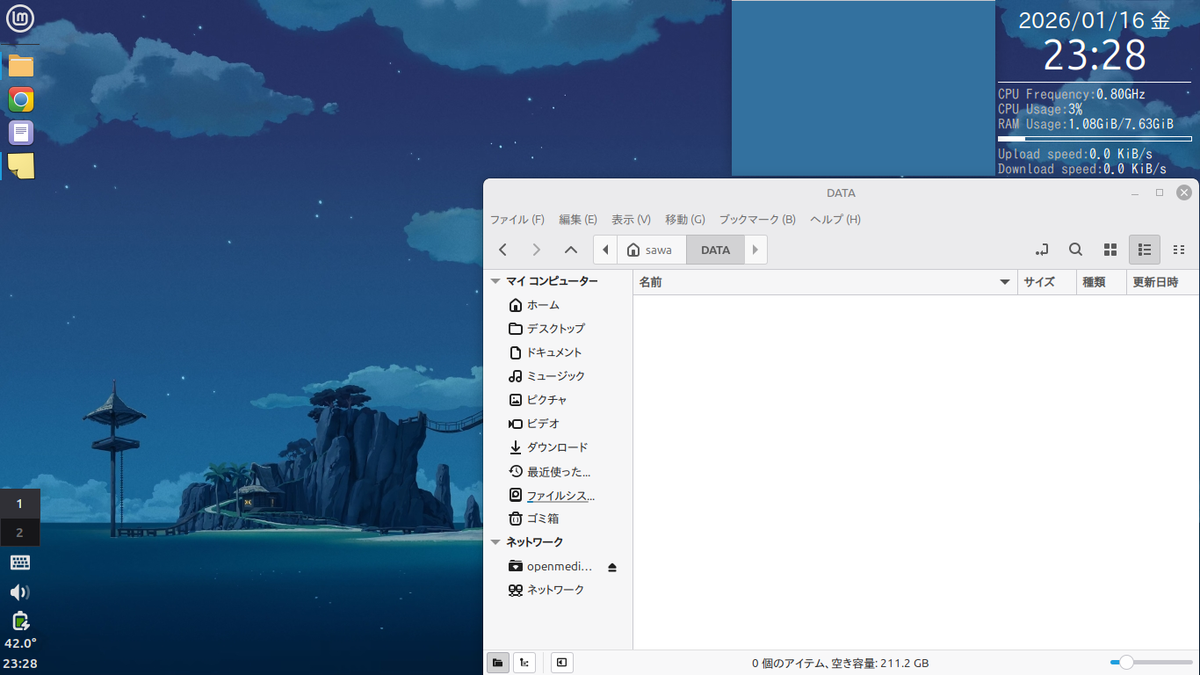
Task: Open the file search tool
Action: [x=1076, y=250]
